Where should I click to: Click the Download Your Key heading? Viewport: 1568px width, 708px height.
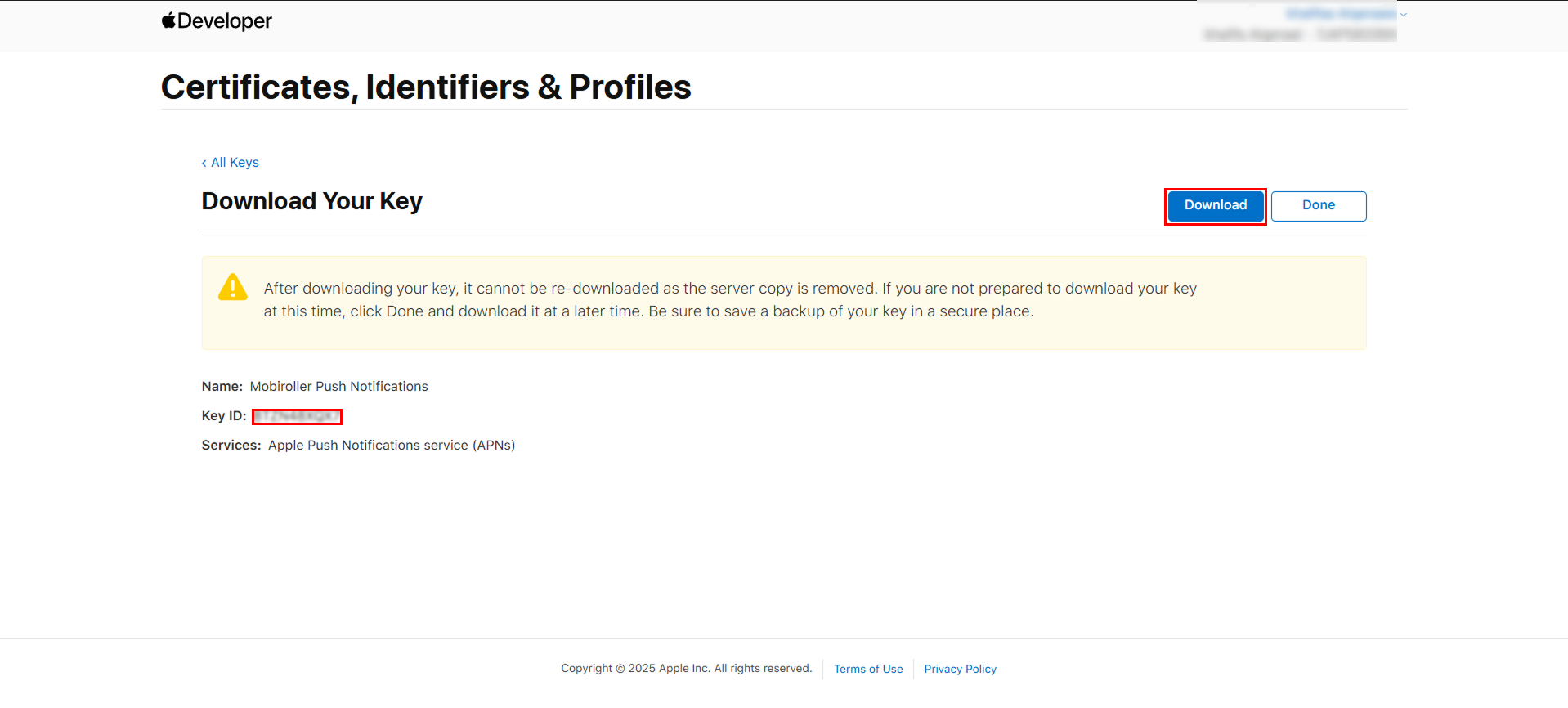click(311, 201)
